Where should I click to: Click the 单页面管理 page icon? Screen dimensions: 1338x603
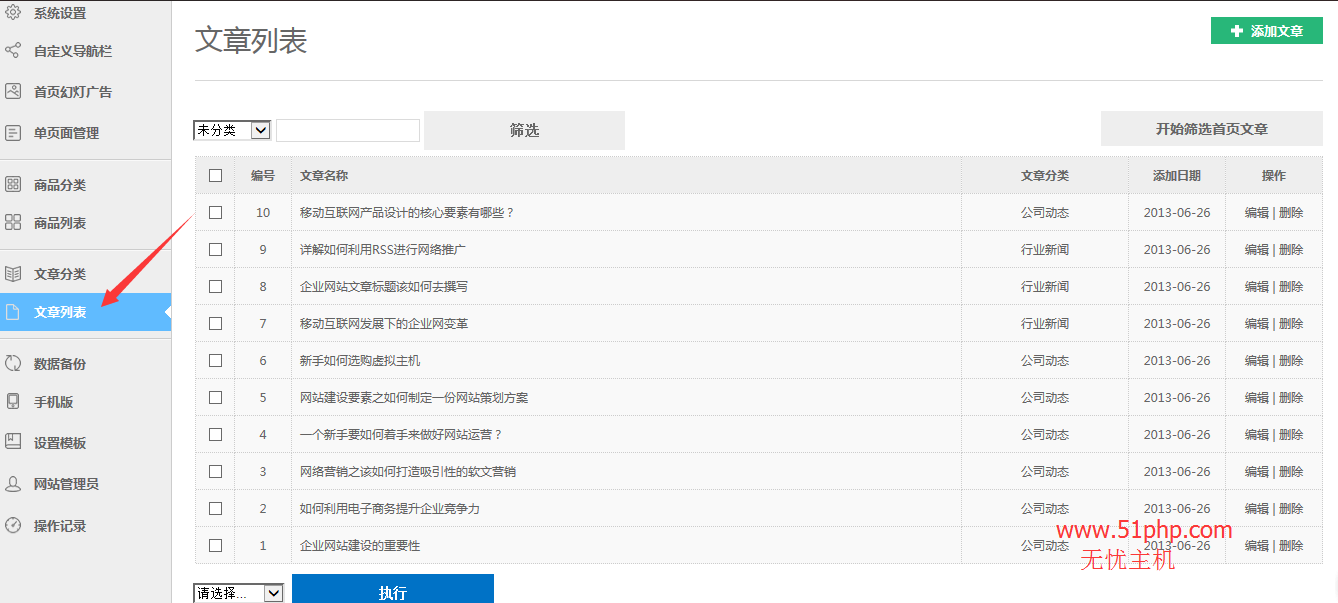pos(13,132)
